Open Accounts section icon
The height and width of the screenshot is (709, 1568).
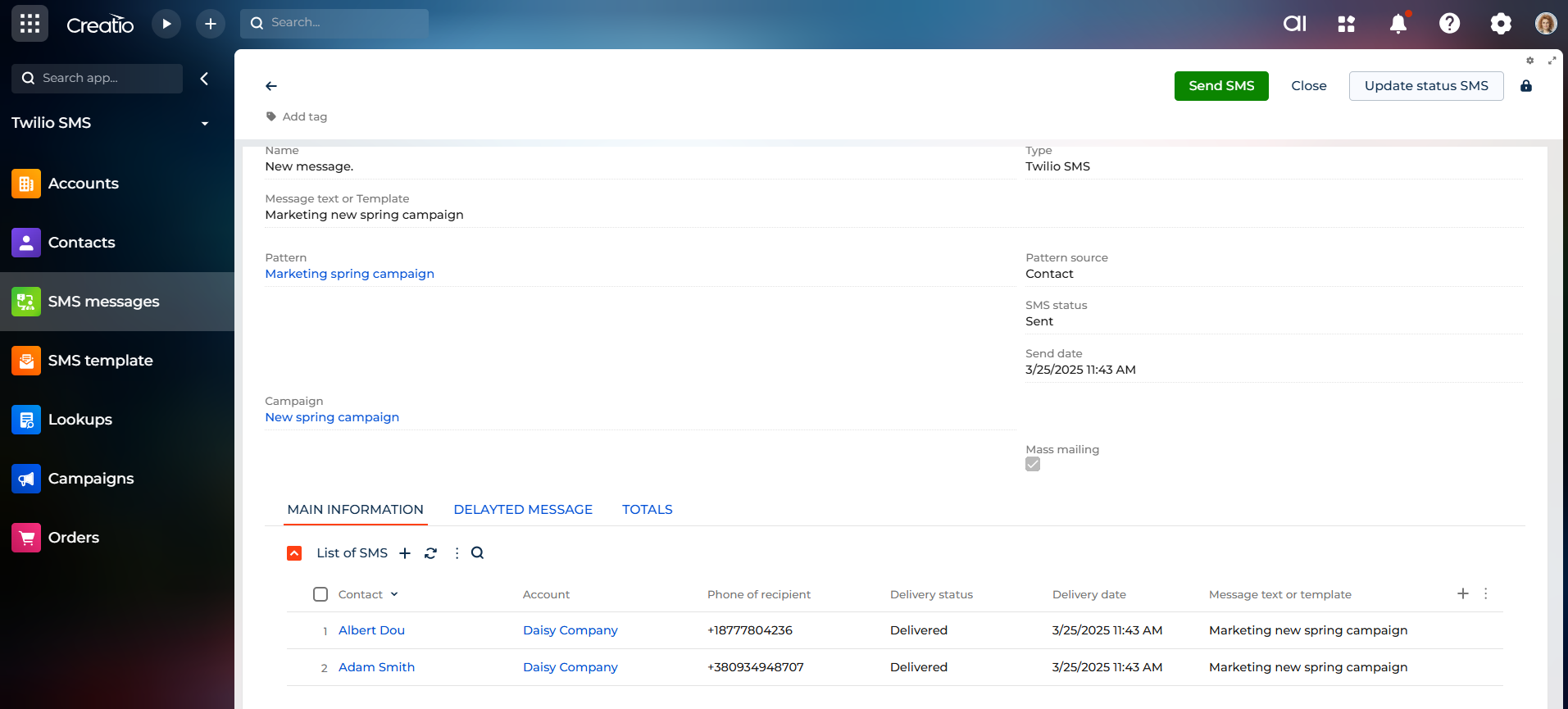26,184
